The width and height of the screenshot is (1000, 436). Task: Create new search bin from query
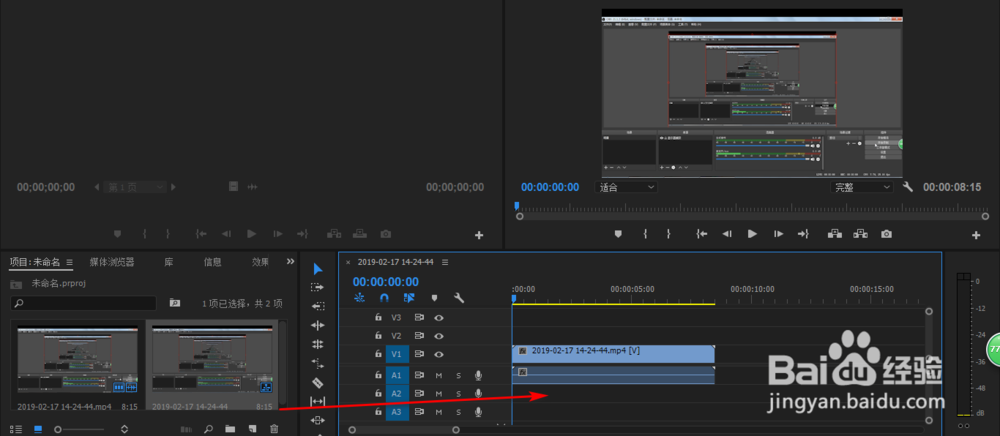tap(175, 303)
